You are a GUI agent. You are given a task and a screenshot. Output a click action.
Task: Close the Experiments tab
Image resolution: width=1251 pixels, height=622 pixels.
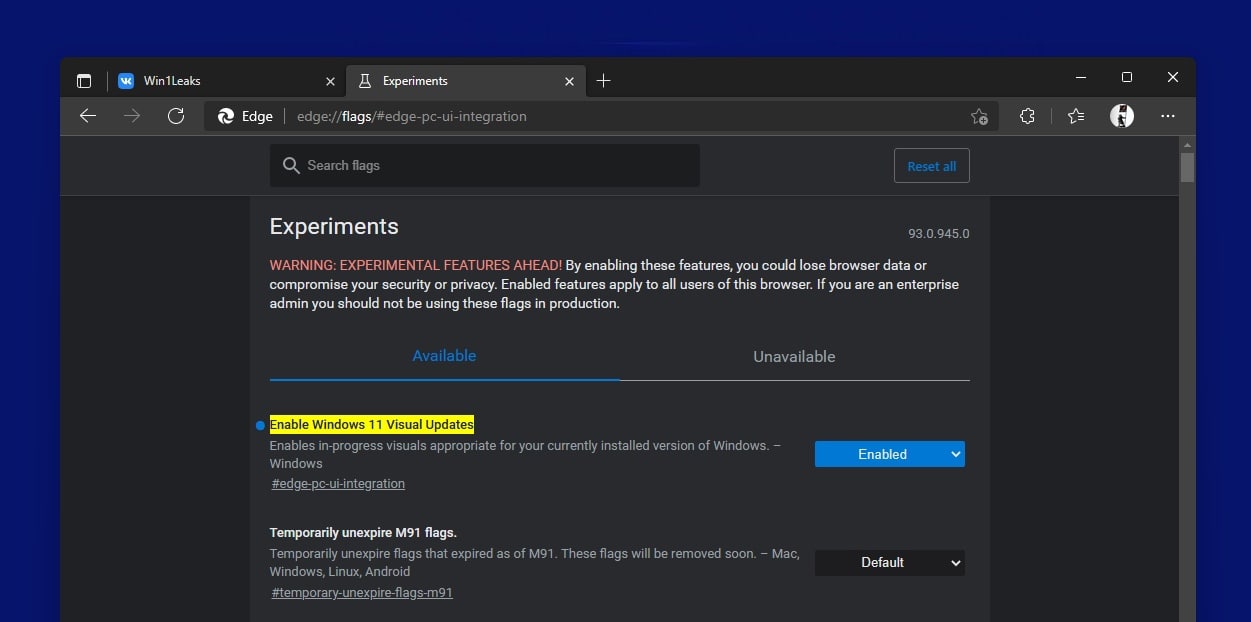pos(570,81)
